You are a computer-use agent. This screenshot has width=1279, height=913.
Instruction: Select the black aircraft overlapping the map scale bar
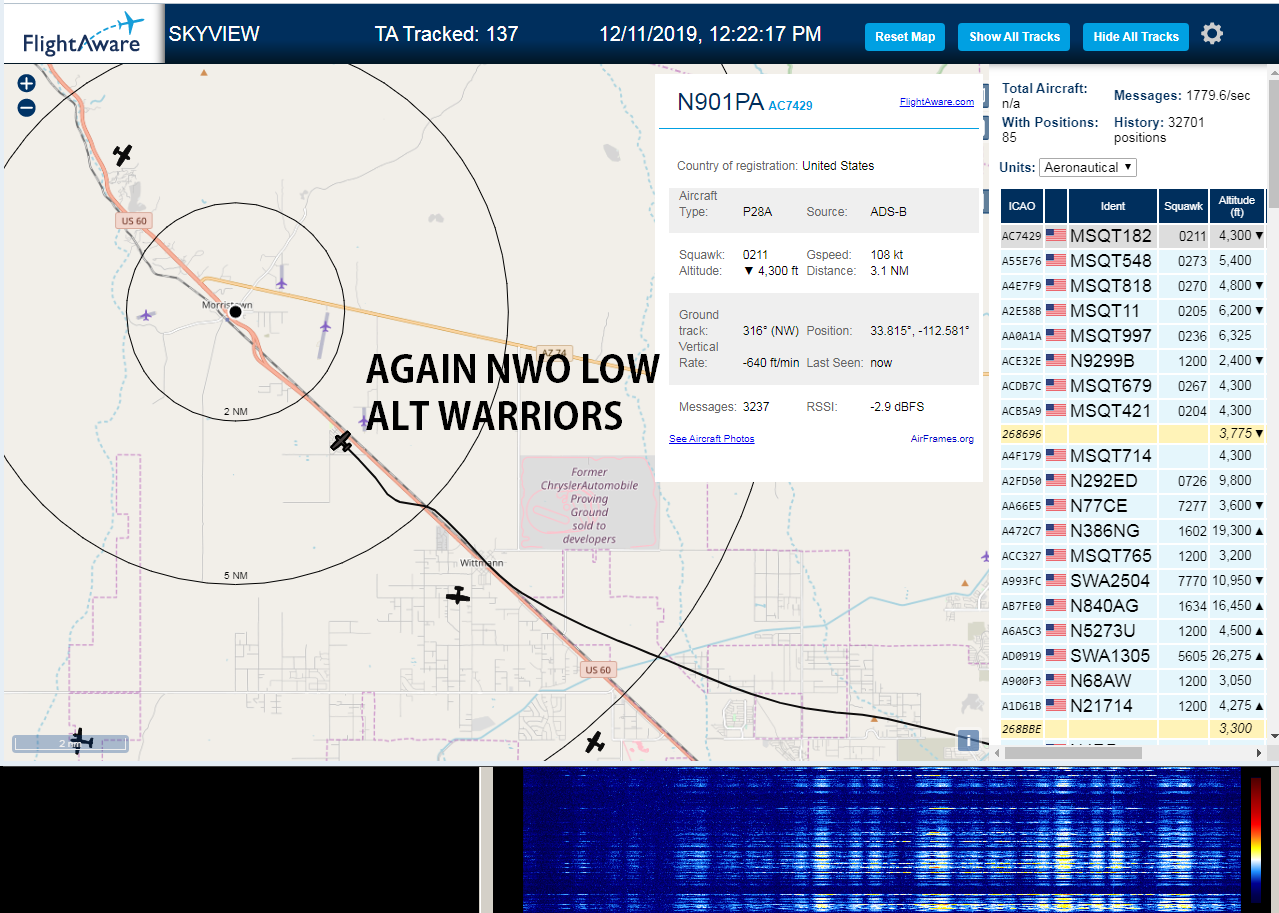coord(82,740)
